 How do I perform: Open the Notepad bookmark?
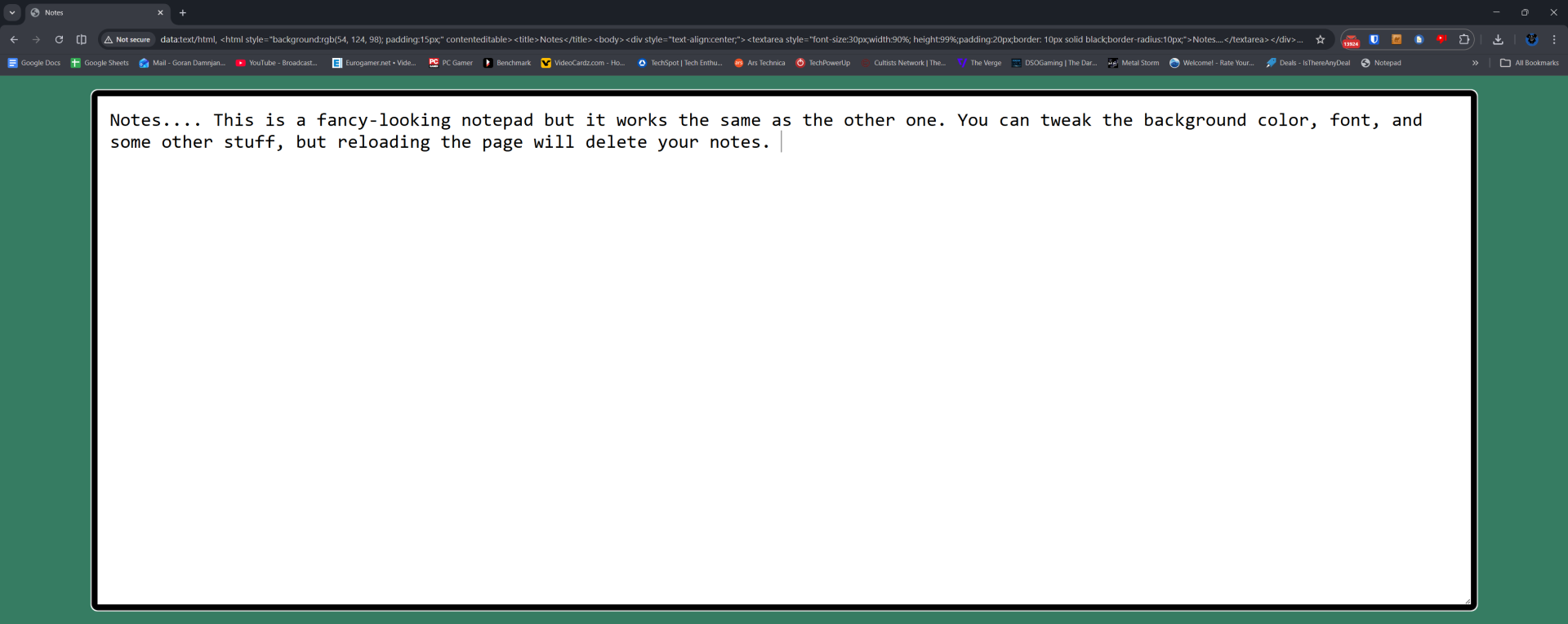pyautogui.click(x=1381, y=63)
